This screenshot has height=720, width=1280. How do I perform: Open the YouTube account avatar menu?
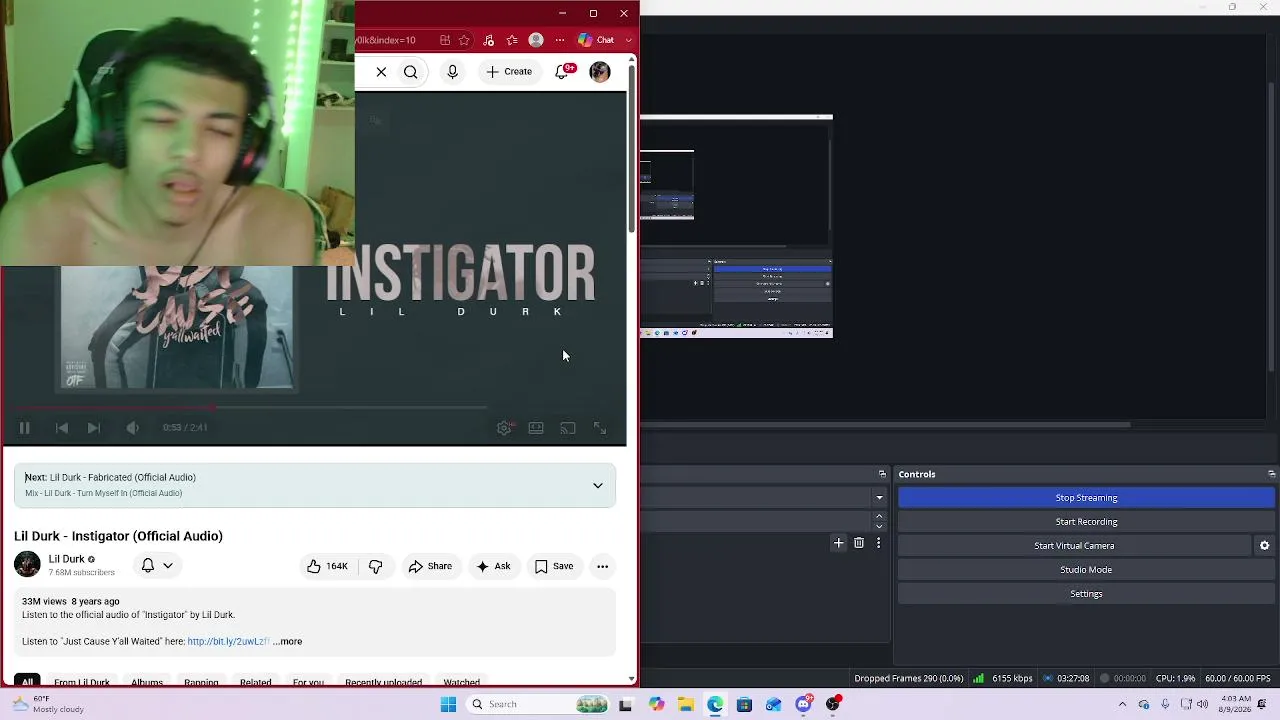(600, 72)
